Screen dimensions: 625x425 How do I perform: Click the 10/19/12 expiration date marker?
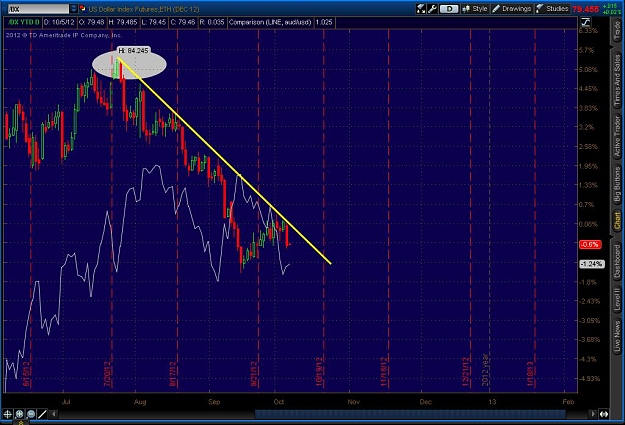coord(319,372)
